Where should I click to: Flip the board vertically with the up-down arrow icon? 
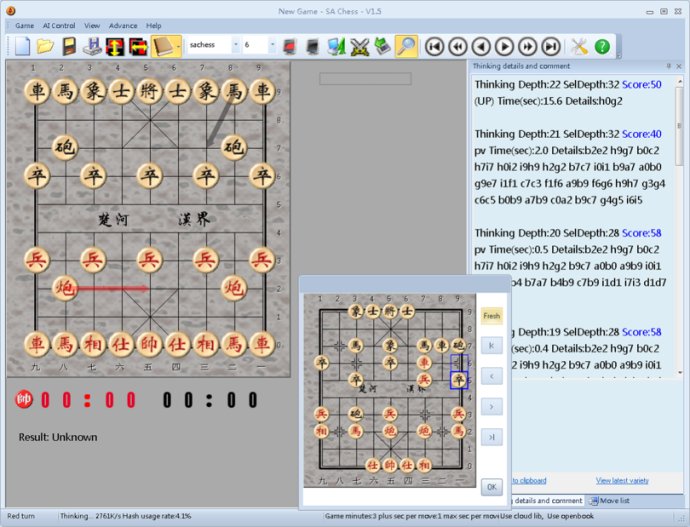pos(115,46)
